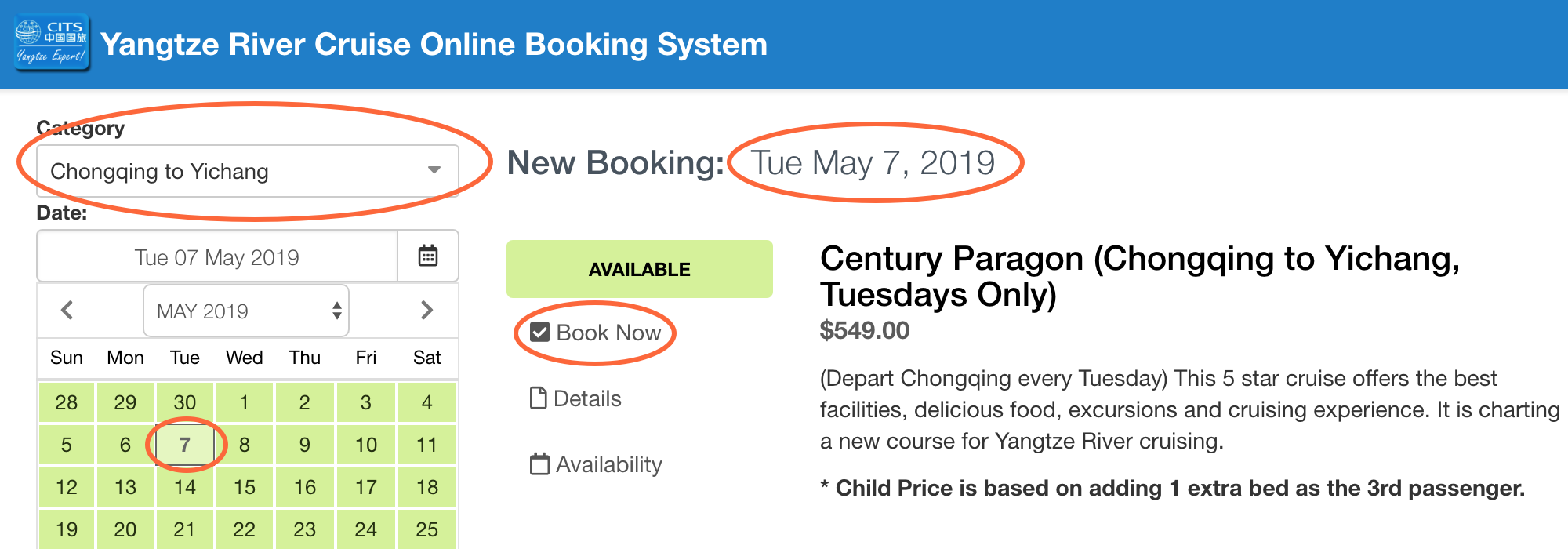The image size is (1568, 549).
Task: Open the Details tab
Action: (x=575, y=398)
